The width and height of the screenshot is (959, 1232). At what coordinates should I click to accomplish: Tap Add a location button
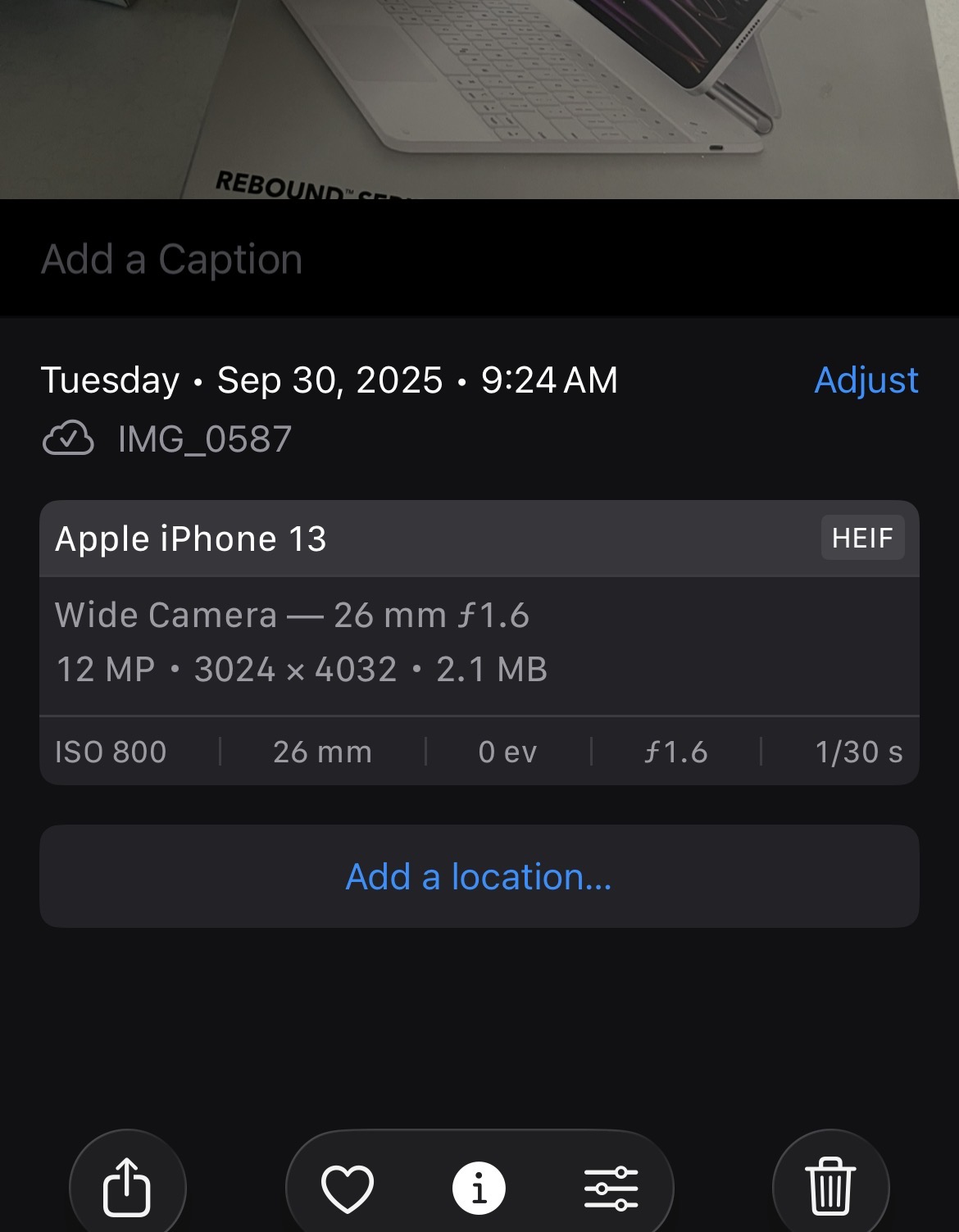click(479, 876)
